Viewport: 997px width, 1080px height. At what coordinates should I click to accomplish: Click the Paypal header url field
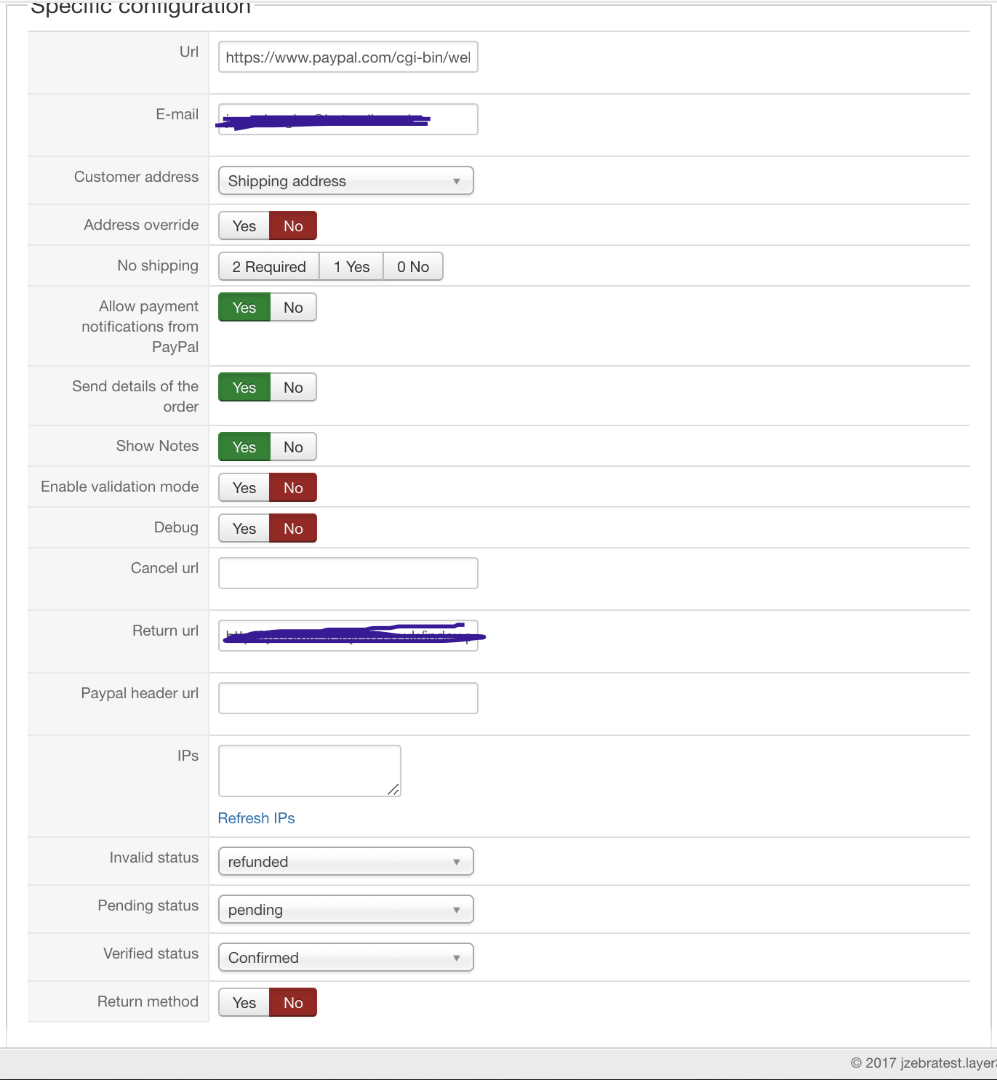click(x=347, y=698)
